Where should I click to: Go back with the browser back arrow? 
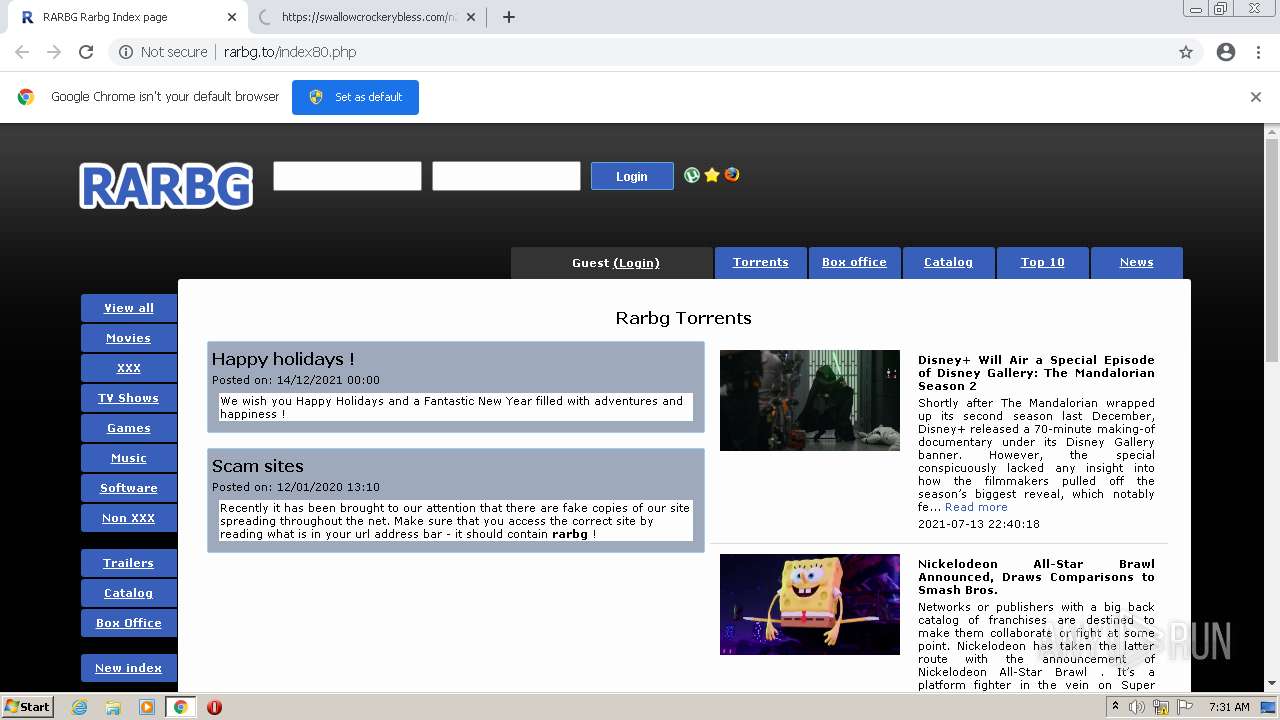(x=22, y=52)
